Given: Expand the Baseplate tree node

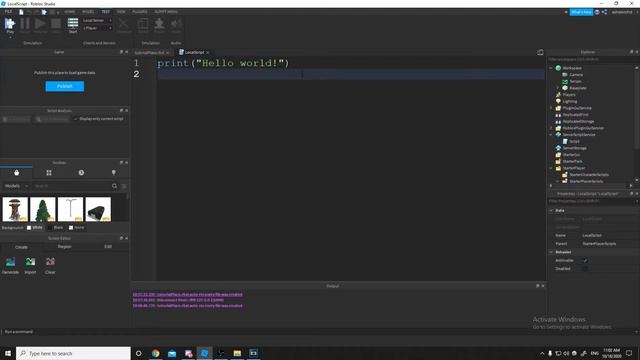Looking at the screenshot, I should tap(558, 88).
